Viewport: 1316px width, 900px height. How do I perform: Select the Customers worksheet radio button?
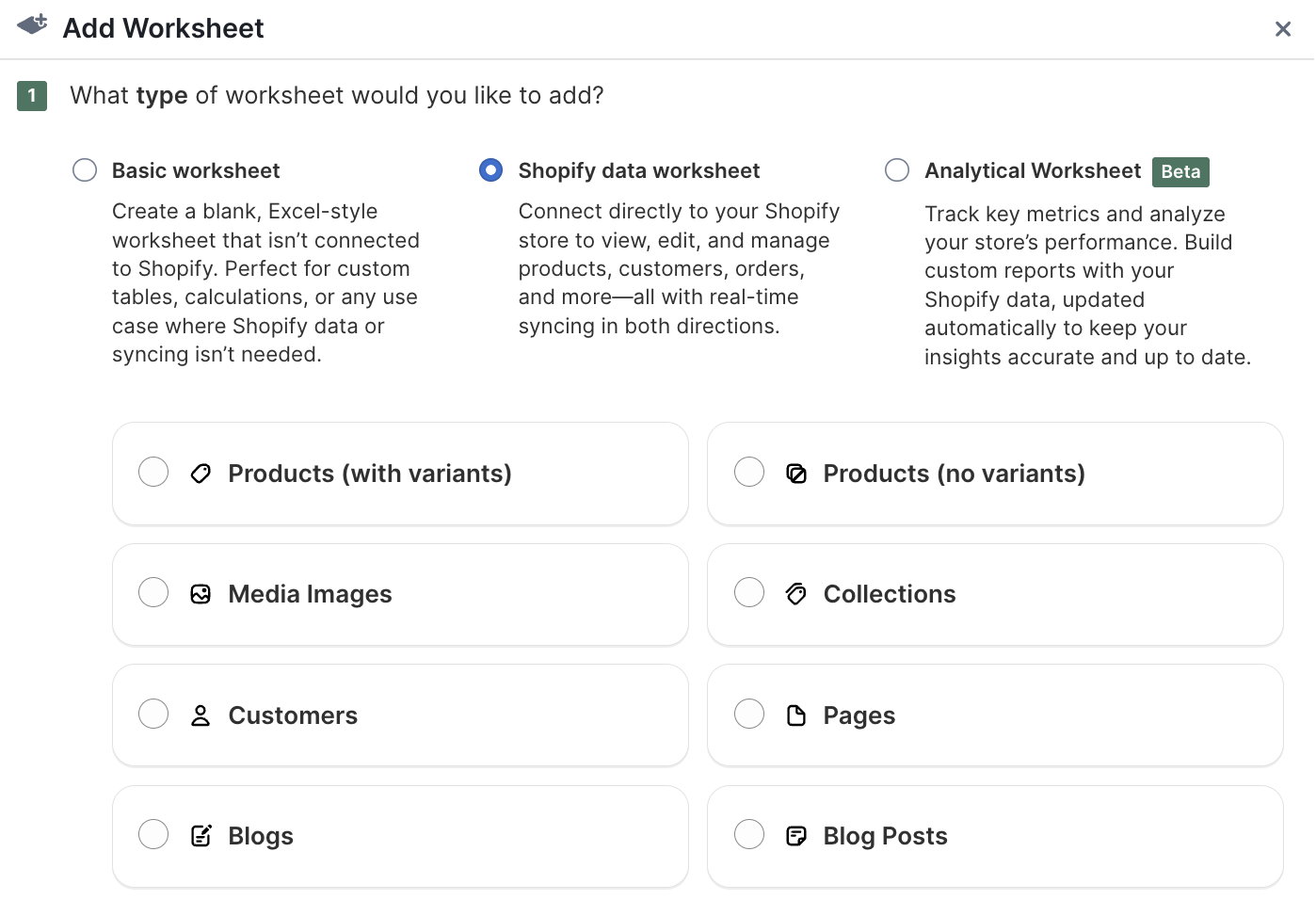[x=153, y=714]
